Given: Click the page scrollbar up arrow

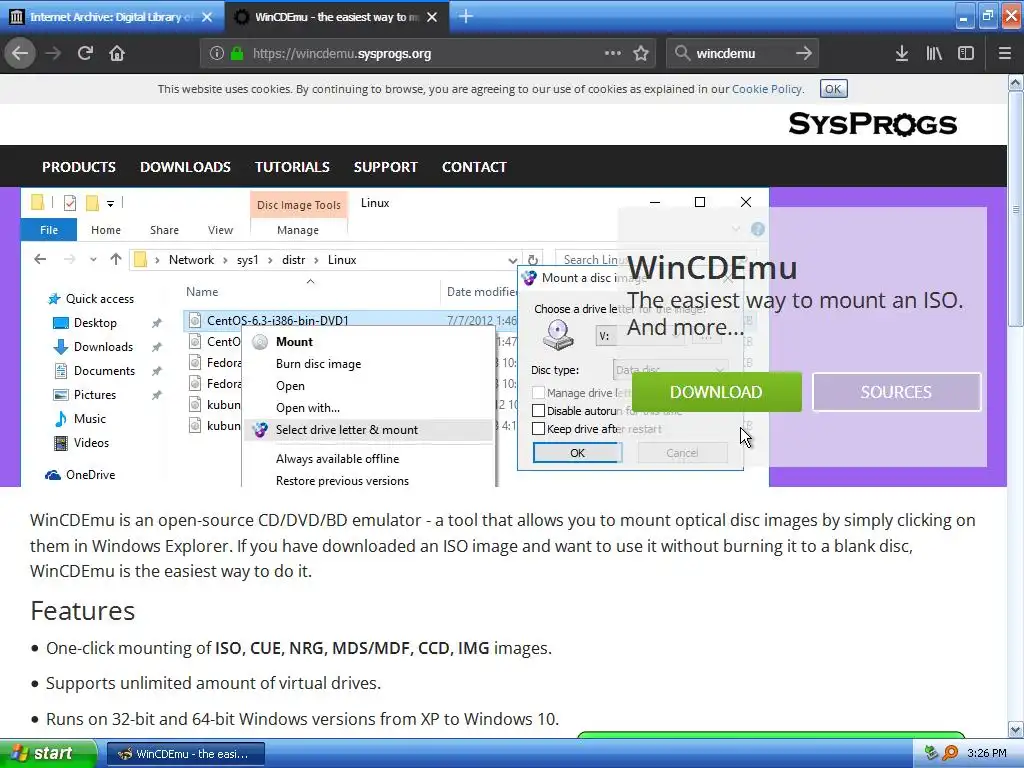Looking at the screenshot, I should pos(1016,83).
